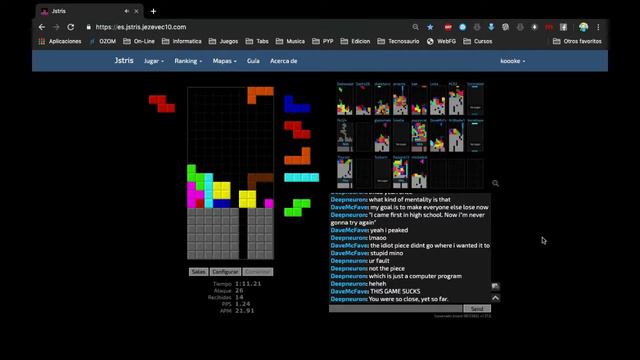
Task: Open the Edicion bookmarks folder
Action: pyautogui.click(x=356, y=41)
